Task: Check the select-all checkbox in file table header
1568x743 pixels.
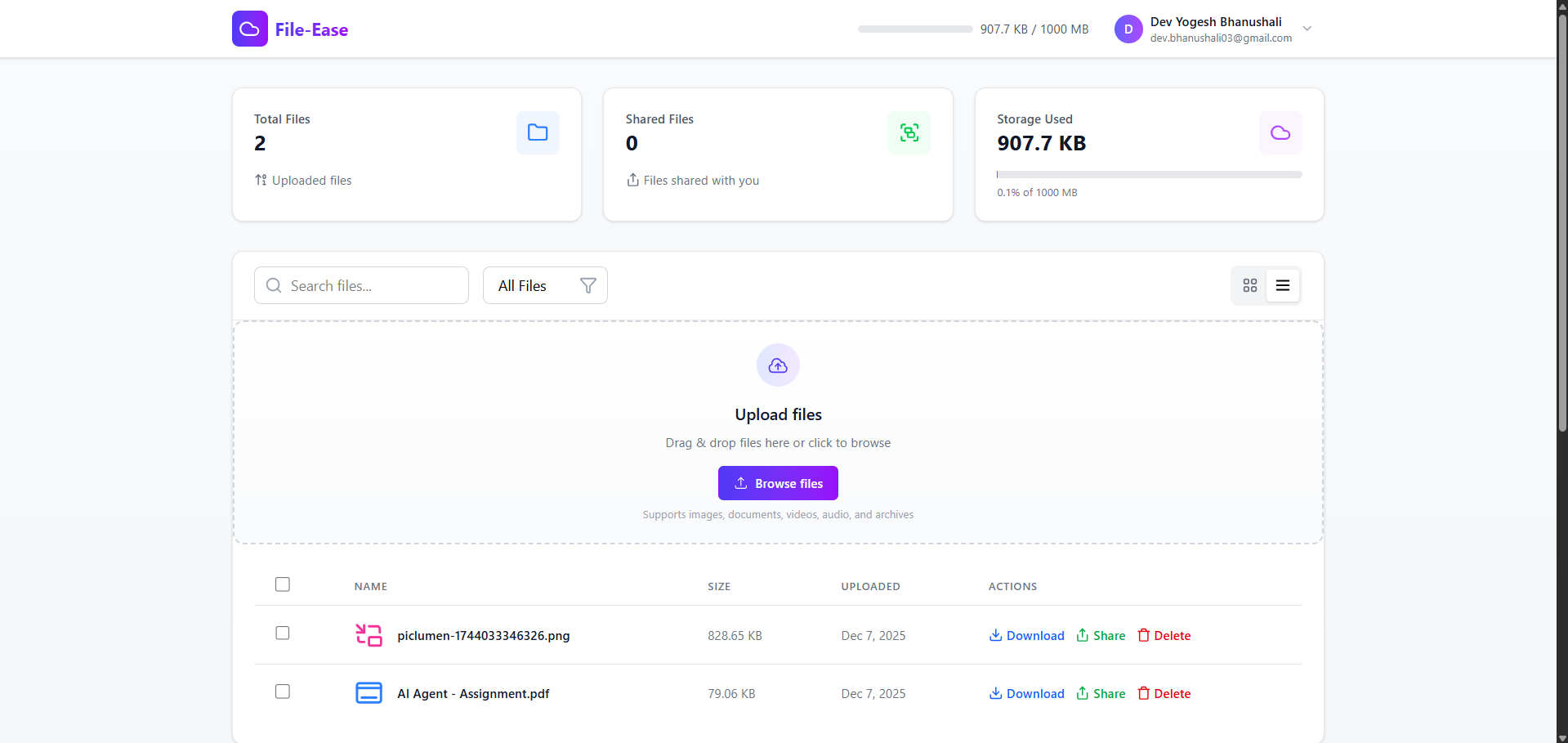Action: tap(283, 584)
